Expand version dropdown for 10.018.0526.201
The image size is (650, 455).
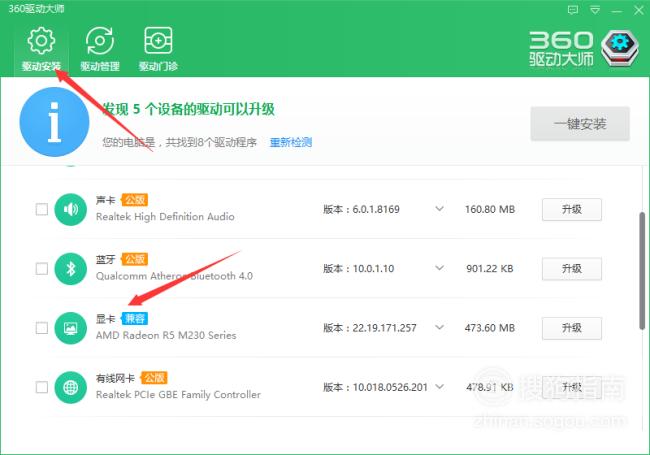[439, 387]
